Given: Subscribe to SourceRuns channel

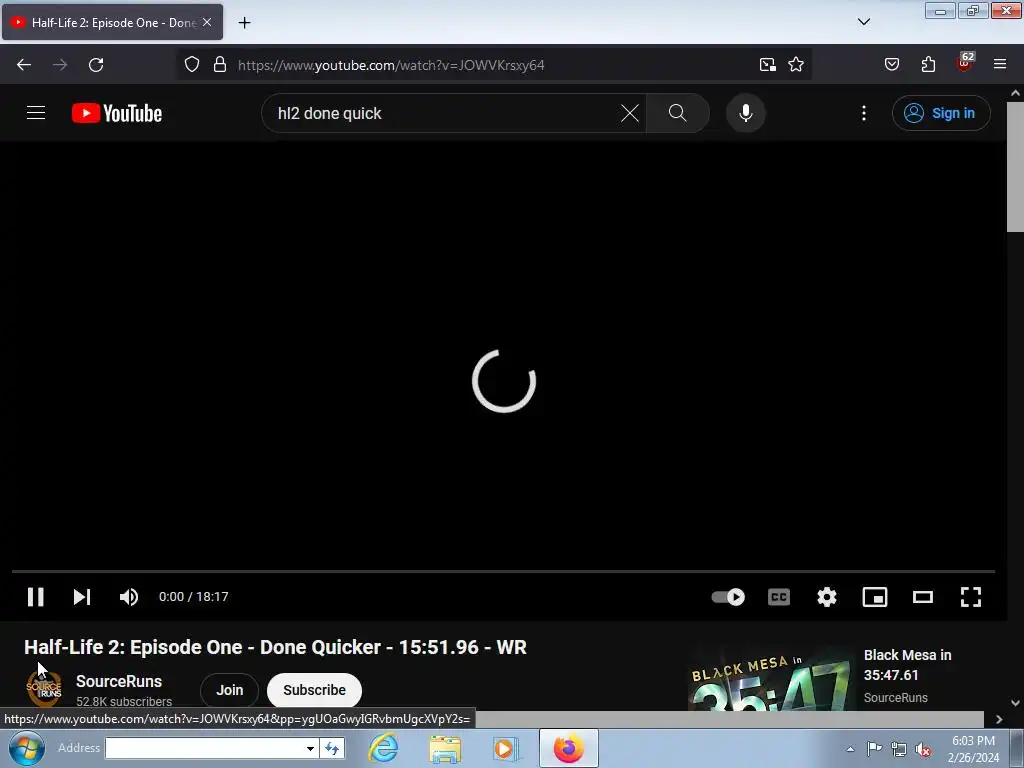Looking at the screenshot, I should click(314, 690).
